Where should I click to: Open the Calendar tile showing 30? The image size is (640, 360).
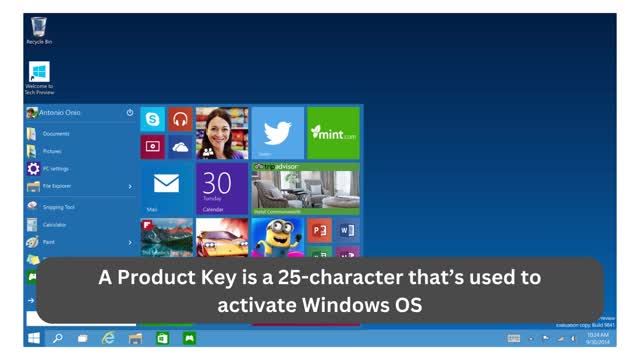click(222, 189)
